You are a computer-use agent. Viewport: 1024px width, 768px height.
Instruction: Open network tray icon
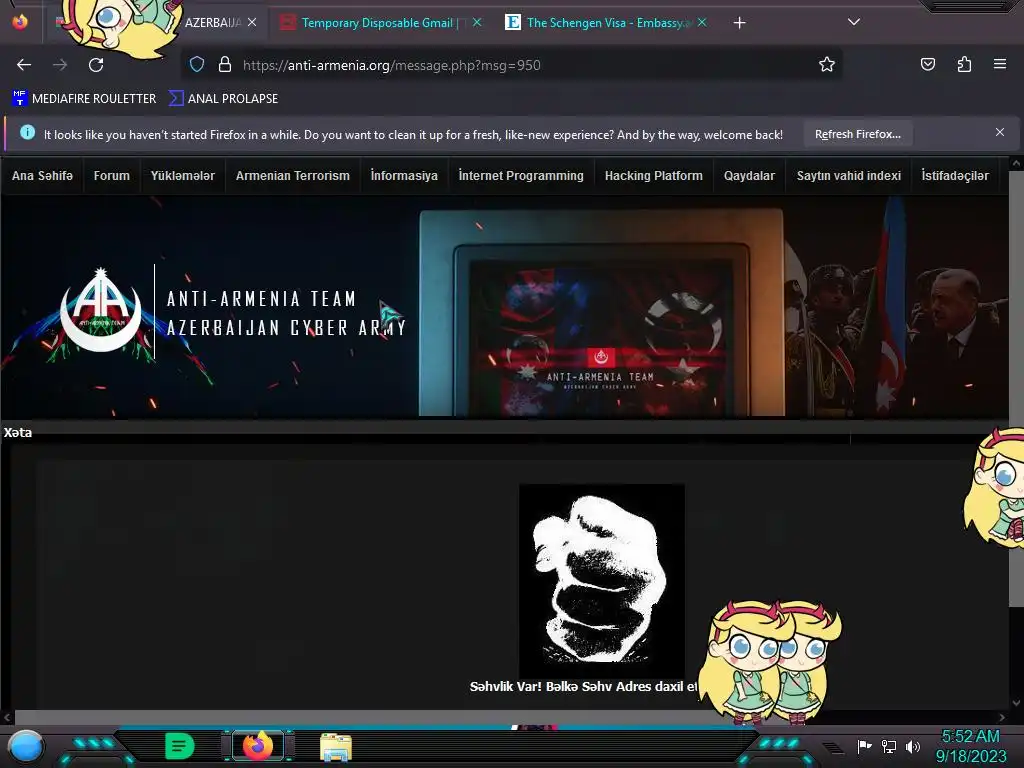889,746
